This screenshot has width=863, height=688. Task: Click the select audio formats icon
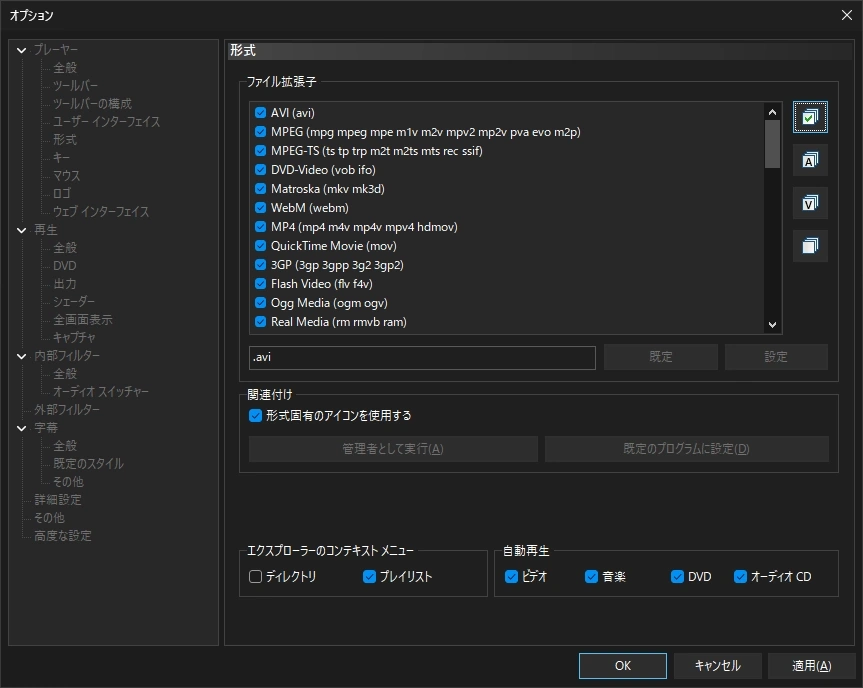(810, 160)
